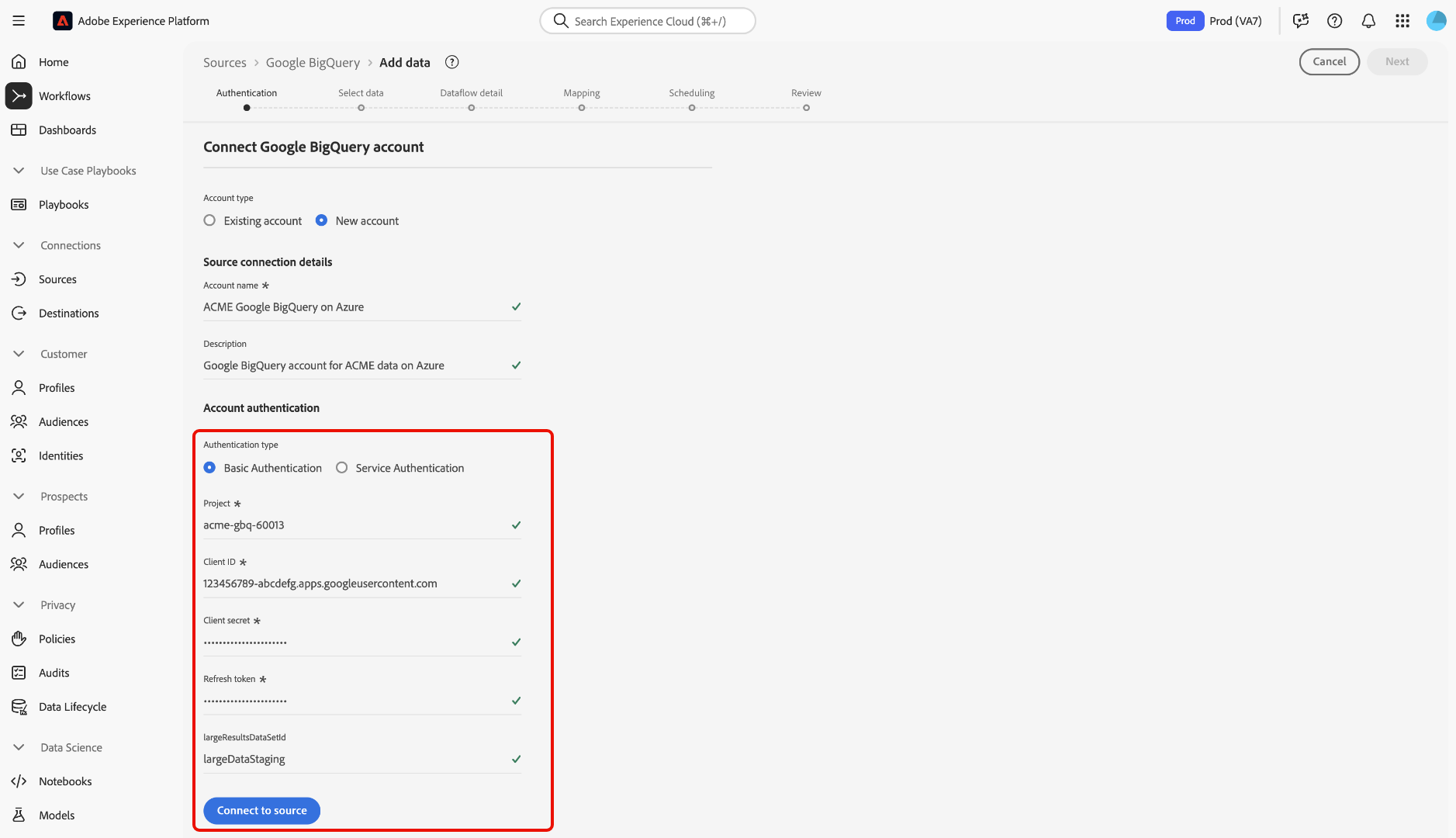
Task: Click the largeResultsDataSetId input field
Action: (362, 760)
